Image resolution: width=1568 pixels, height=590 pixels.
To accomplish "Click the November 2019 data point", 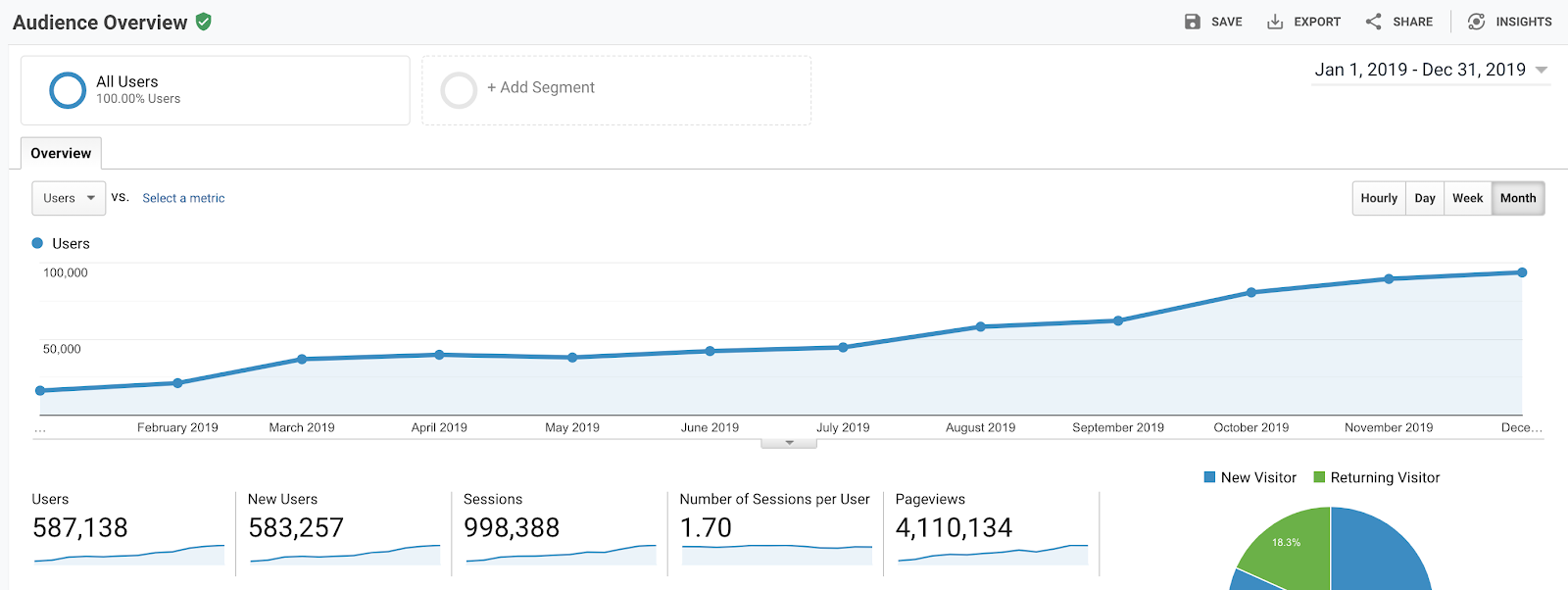I will coord(1389,279).
